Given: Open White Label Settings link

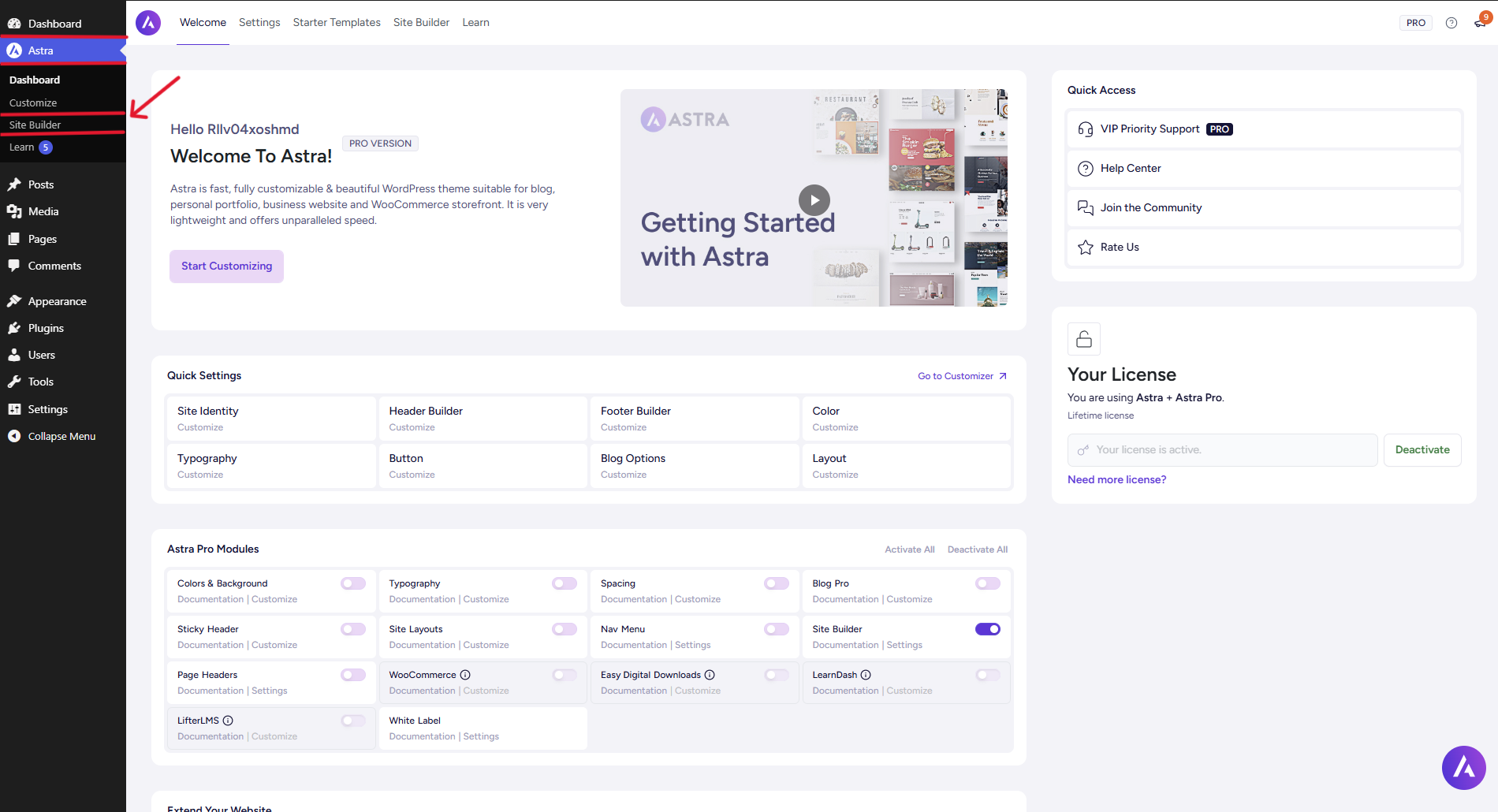Looking at the screenshot, I should (481, 736).
